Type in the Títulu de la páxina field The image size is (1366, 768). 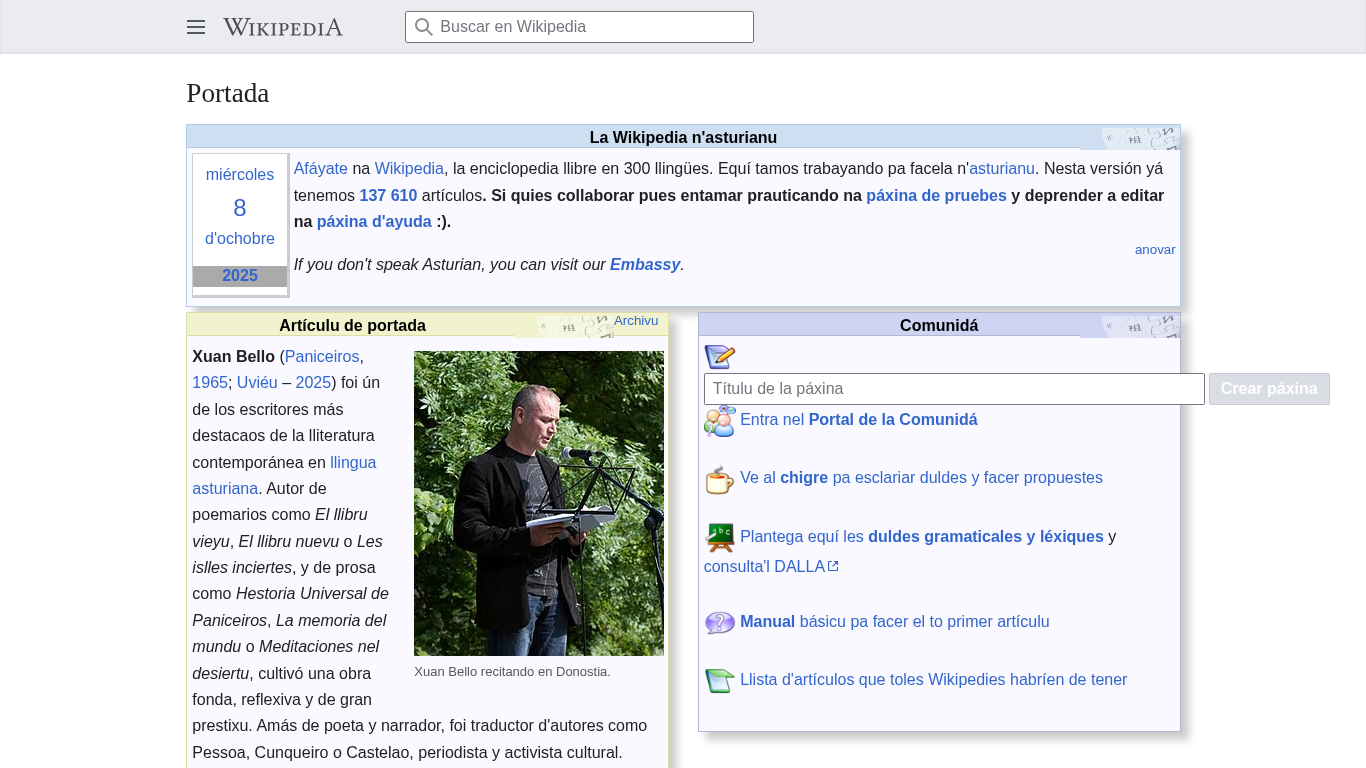tap(953, 389)
